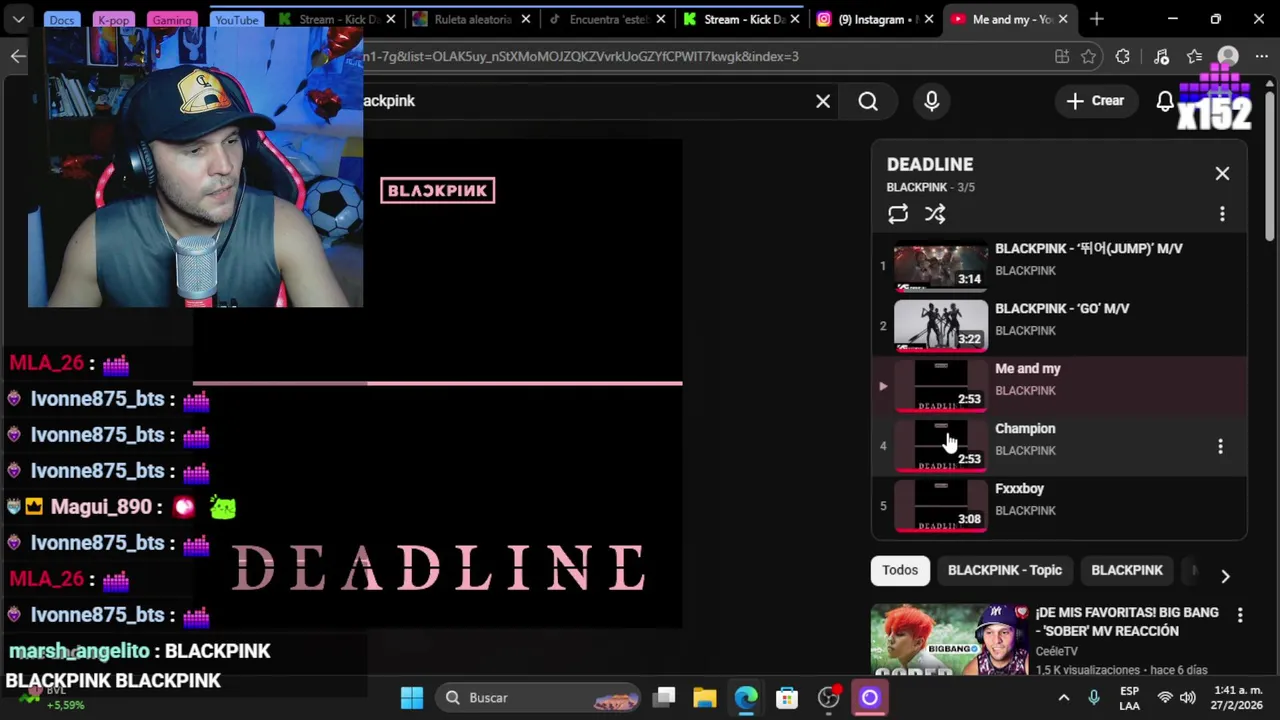Open the BLACKPINK channel logo overlay
The height and width of the screenshot is (720, 1280).
coord(438,190)
